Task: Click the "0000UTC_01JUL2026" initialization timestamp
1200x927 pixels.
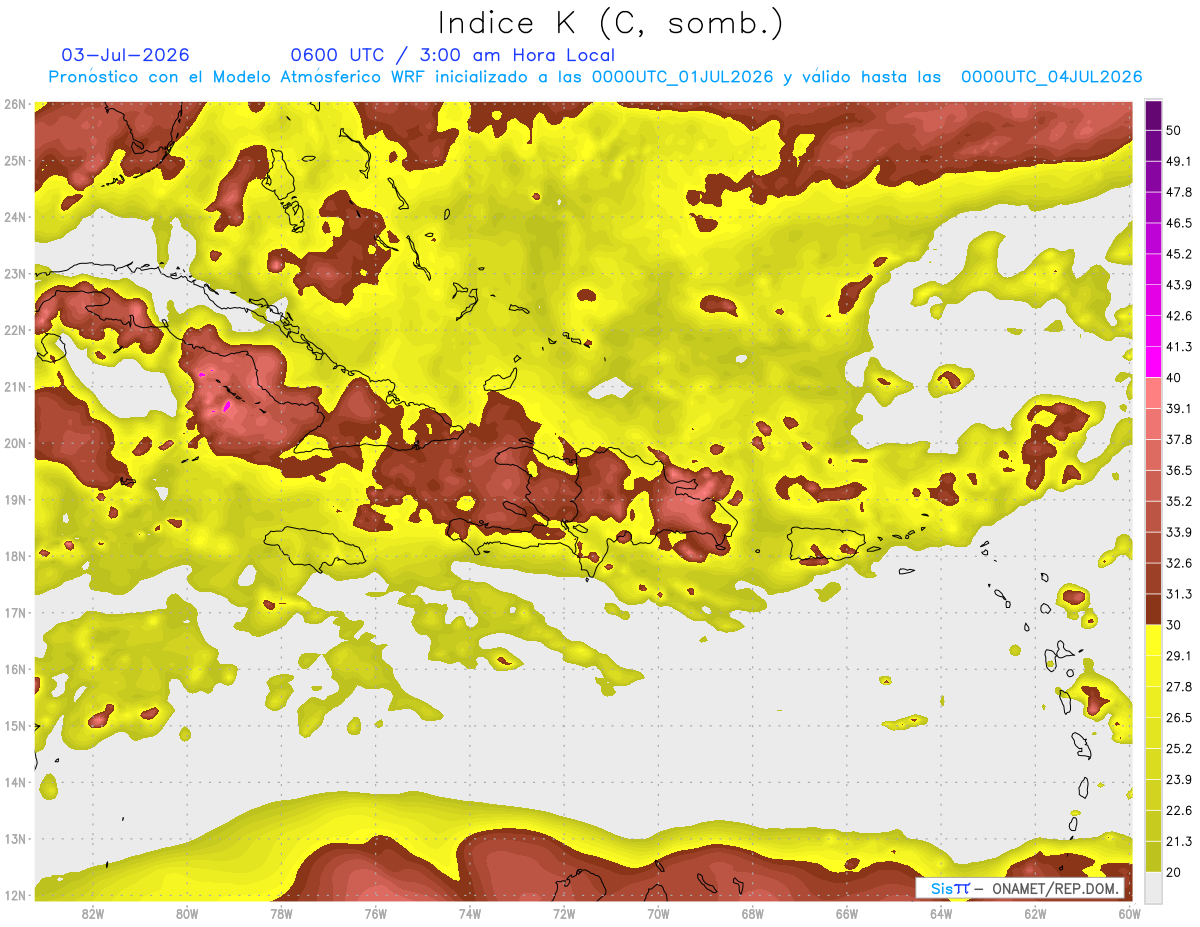Action: pos(683,77)
